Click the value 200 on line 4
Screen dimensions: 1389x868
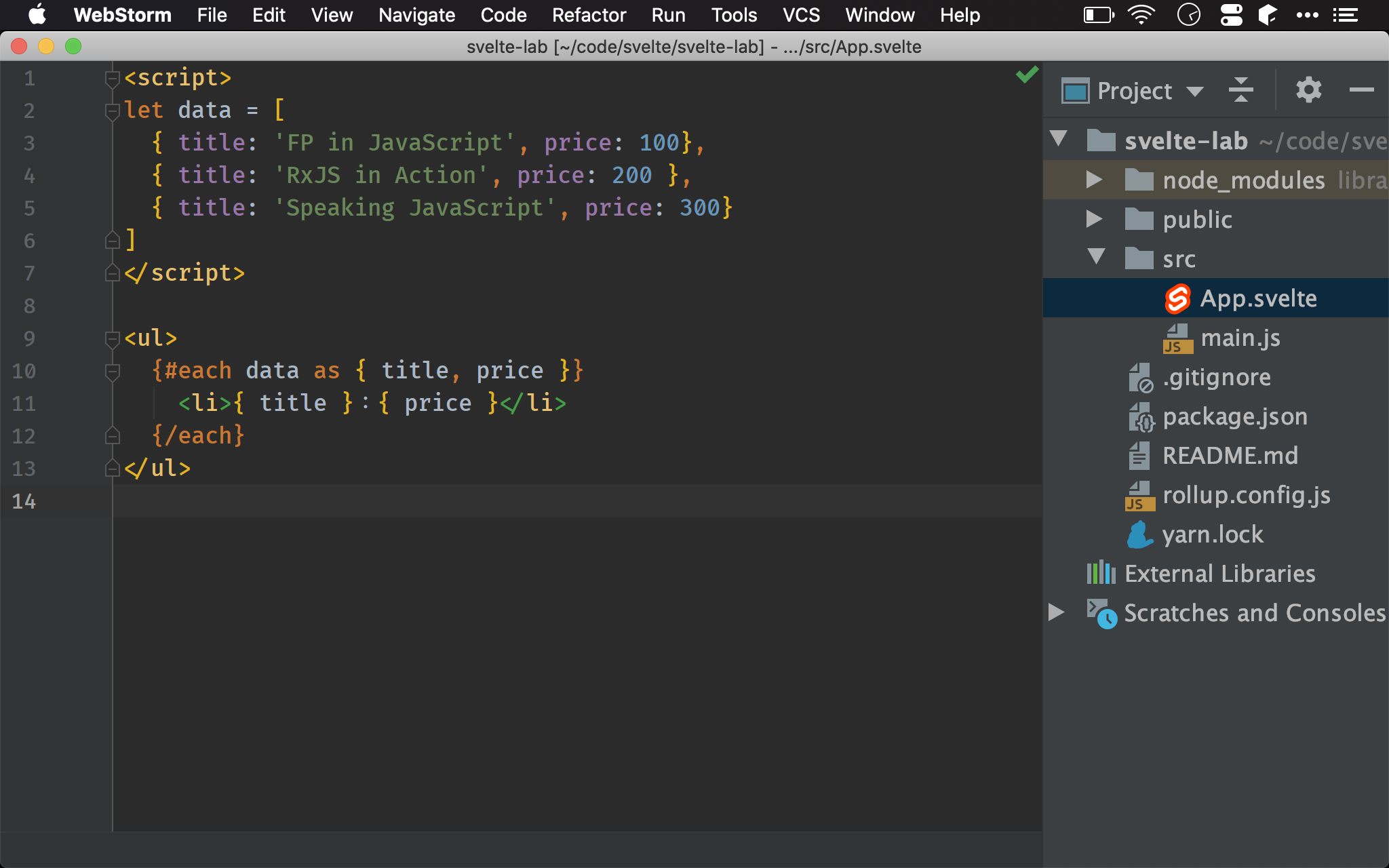(x=631, y=175)
